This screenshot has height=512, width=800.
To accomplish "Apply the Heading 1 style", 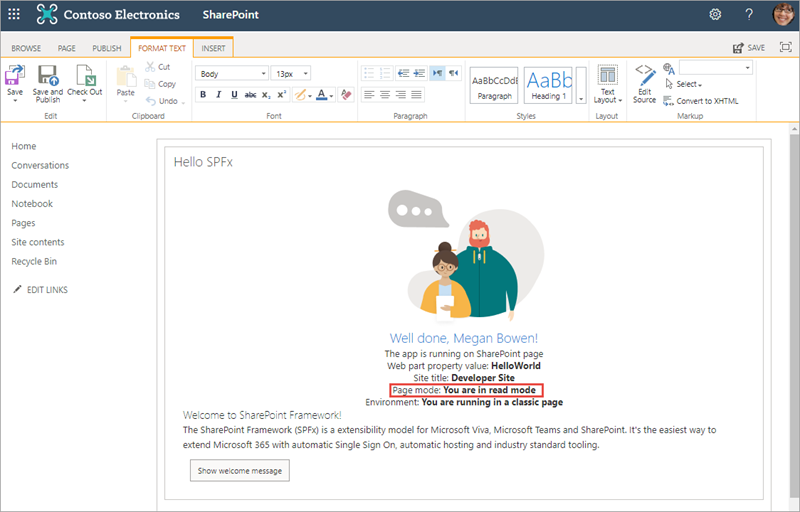I will pos(548,85).
